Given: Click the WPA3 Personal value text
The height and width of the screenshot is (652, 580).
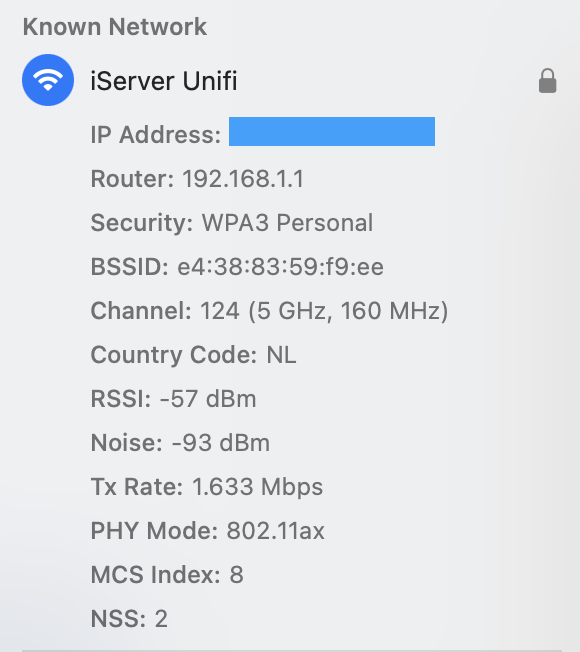Looking at the screenshot, I should click(x=287, y=223).
